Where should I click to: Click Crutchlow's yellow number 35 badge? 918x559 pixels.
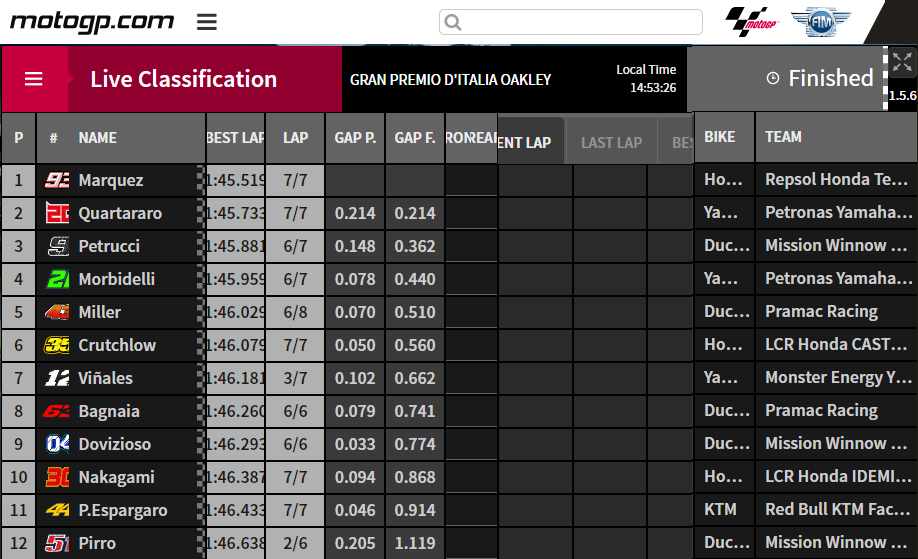(57, 346)
